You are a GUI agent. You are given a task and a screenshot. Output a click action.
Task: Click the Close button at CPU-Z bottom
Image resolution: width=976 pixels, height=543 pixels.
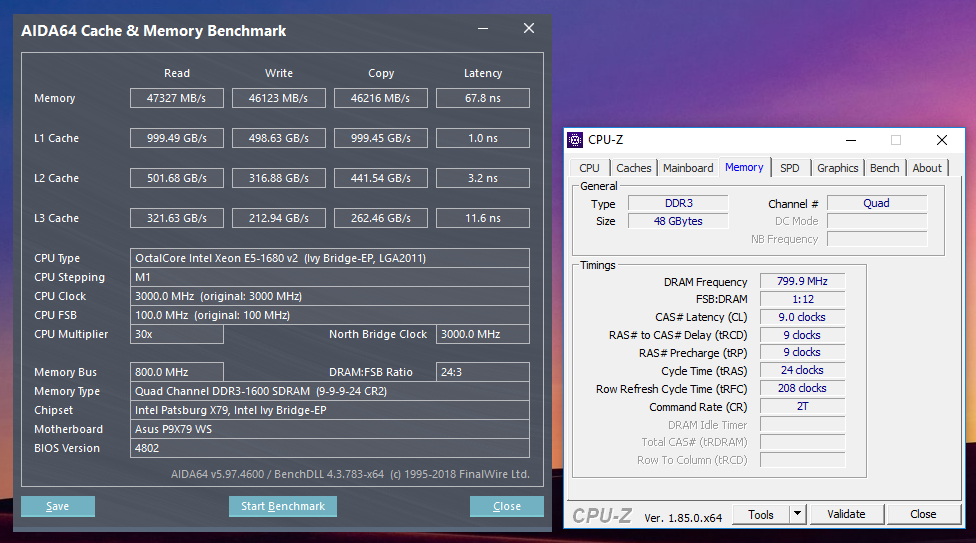pyautogui.click(x=923, y=514)
